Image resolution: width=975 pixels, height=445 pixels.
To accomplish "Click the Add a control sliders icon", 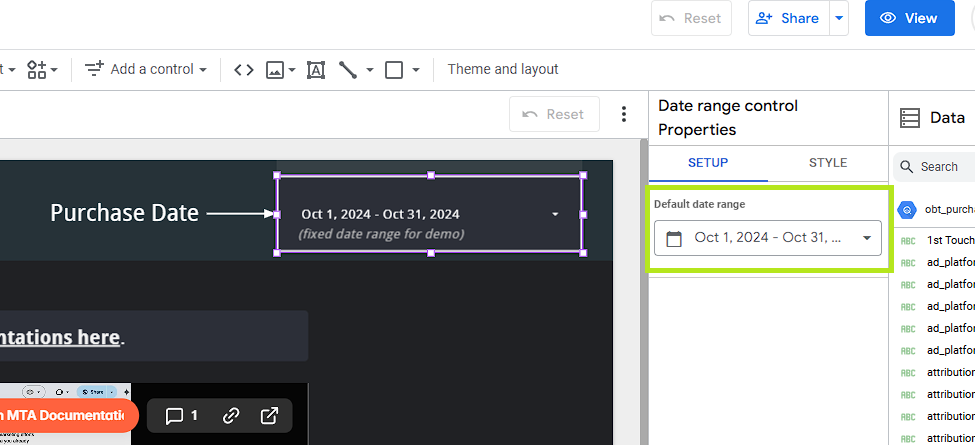I will coord(94,69).
